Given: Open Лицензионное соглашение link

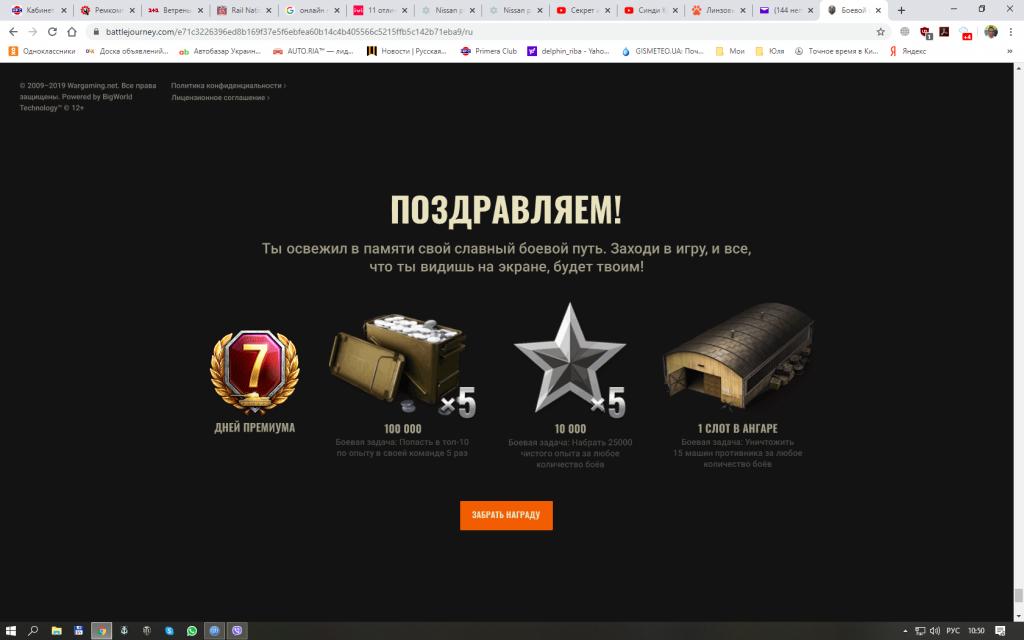Looking at the screenshot, I should 220,97.
